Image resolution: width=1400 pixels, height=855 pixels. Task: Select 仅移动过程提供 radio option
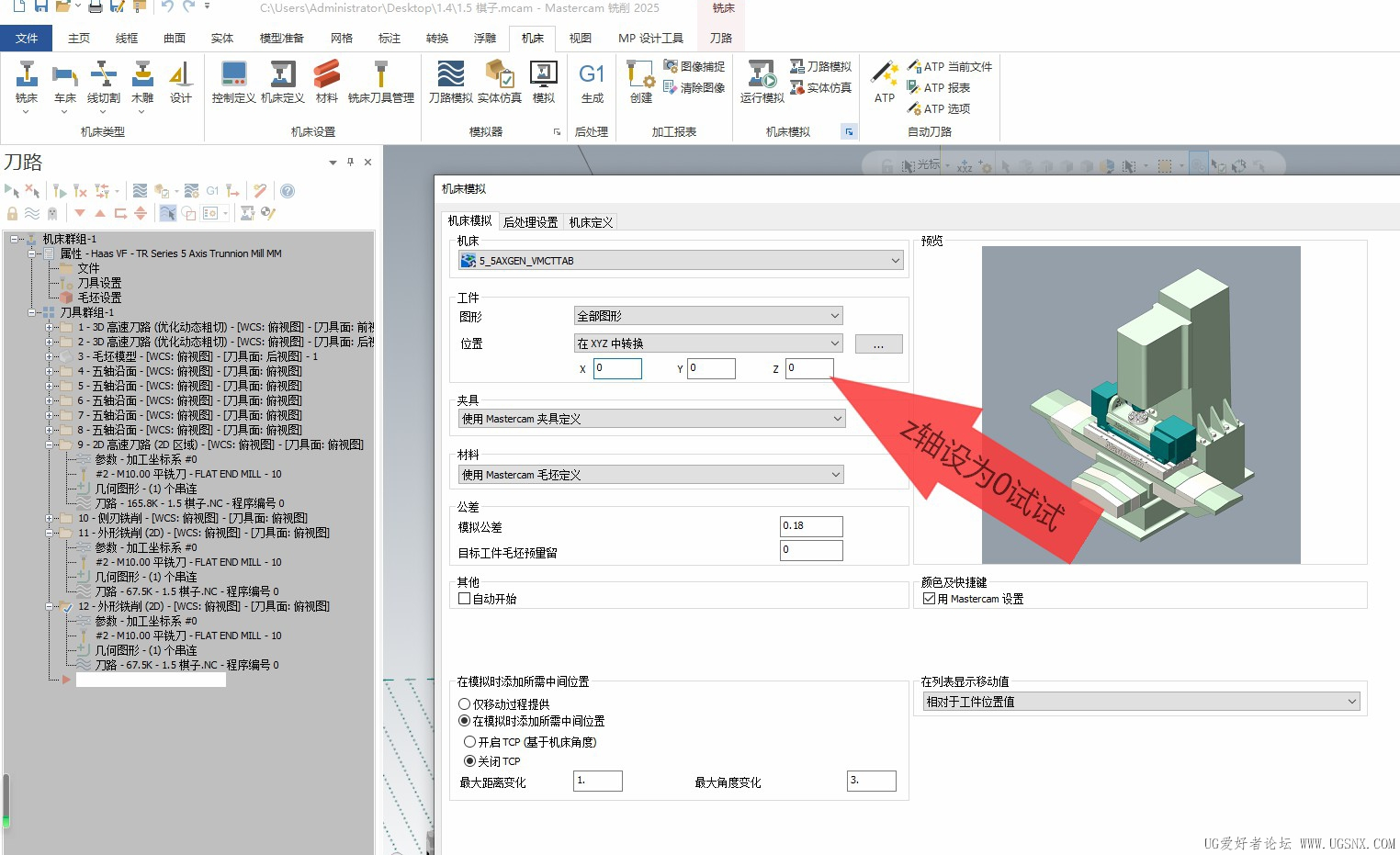click(465, 704)
